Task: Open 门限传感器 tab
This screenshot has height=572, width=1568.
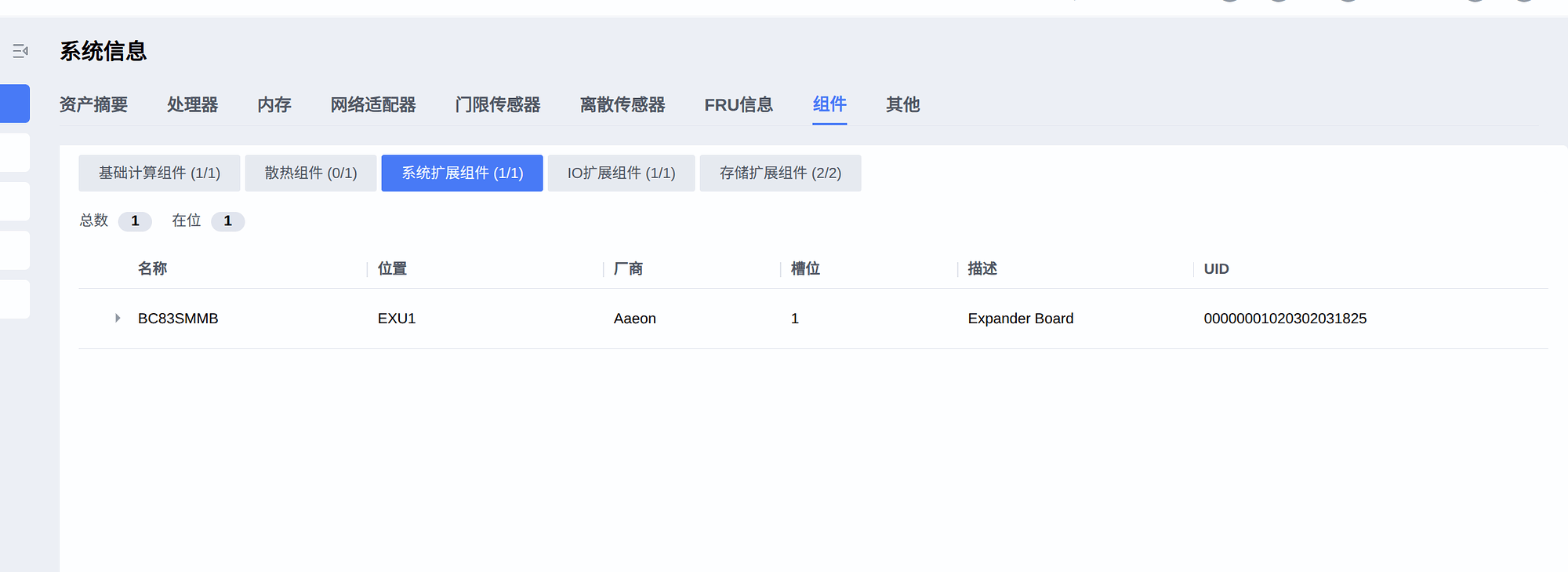Action: 498,104
